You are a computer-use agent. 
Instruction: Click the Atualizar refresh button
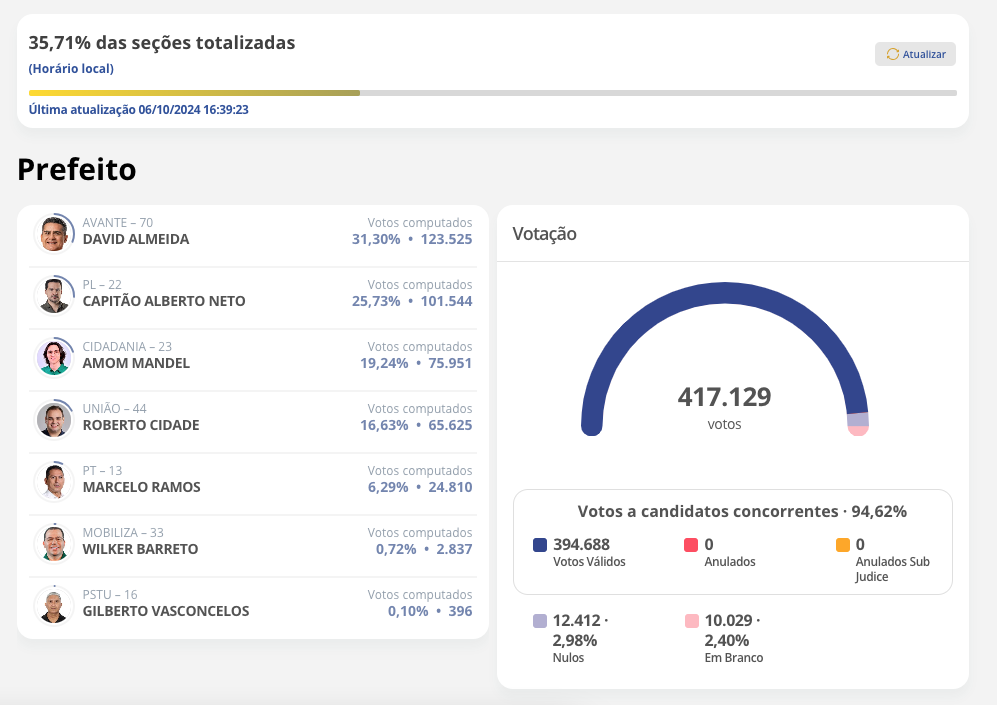(x=915, y=54)
